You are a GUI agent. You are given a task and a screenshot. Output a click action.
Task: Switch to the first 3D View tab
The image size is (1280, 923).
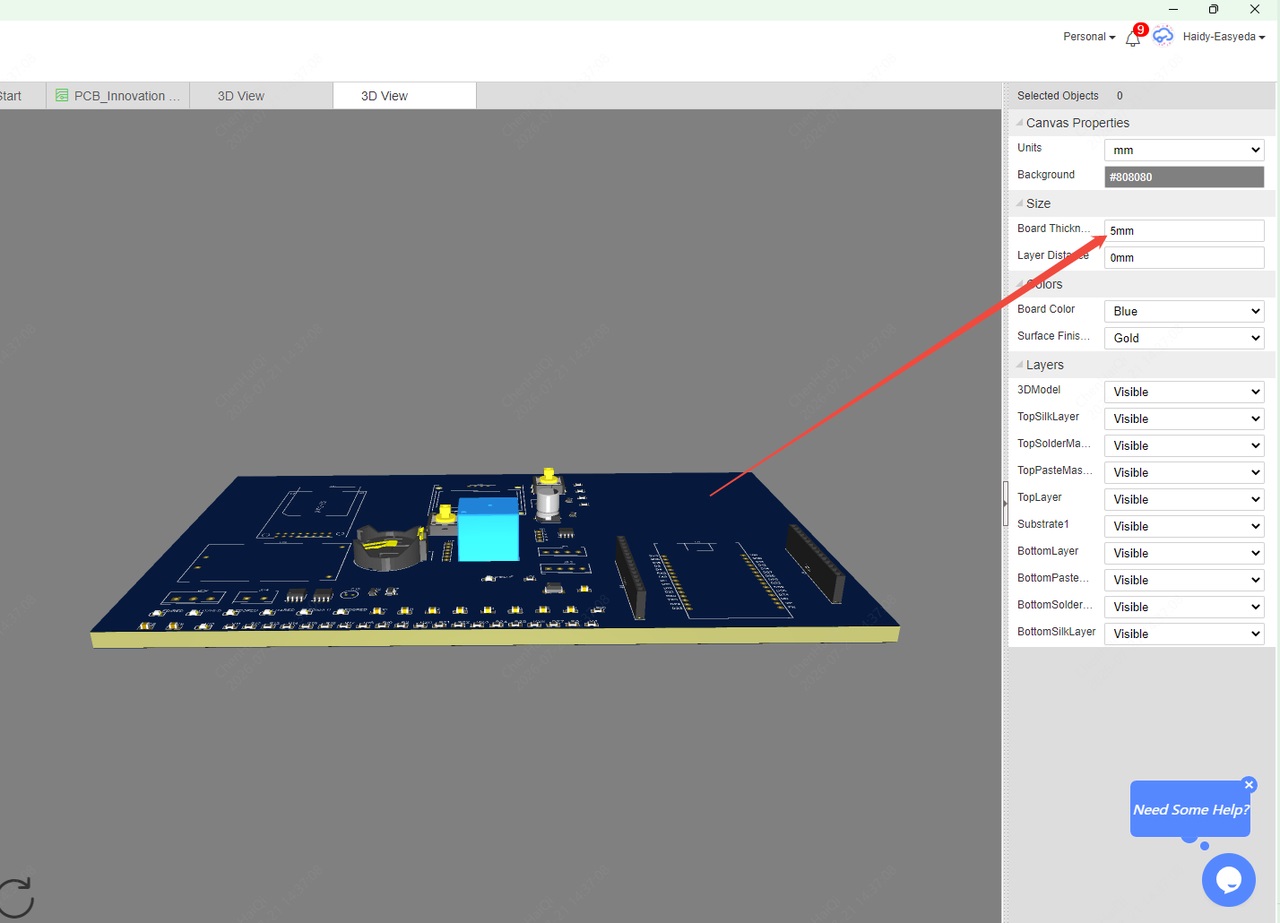coord(241,96)
